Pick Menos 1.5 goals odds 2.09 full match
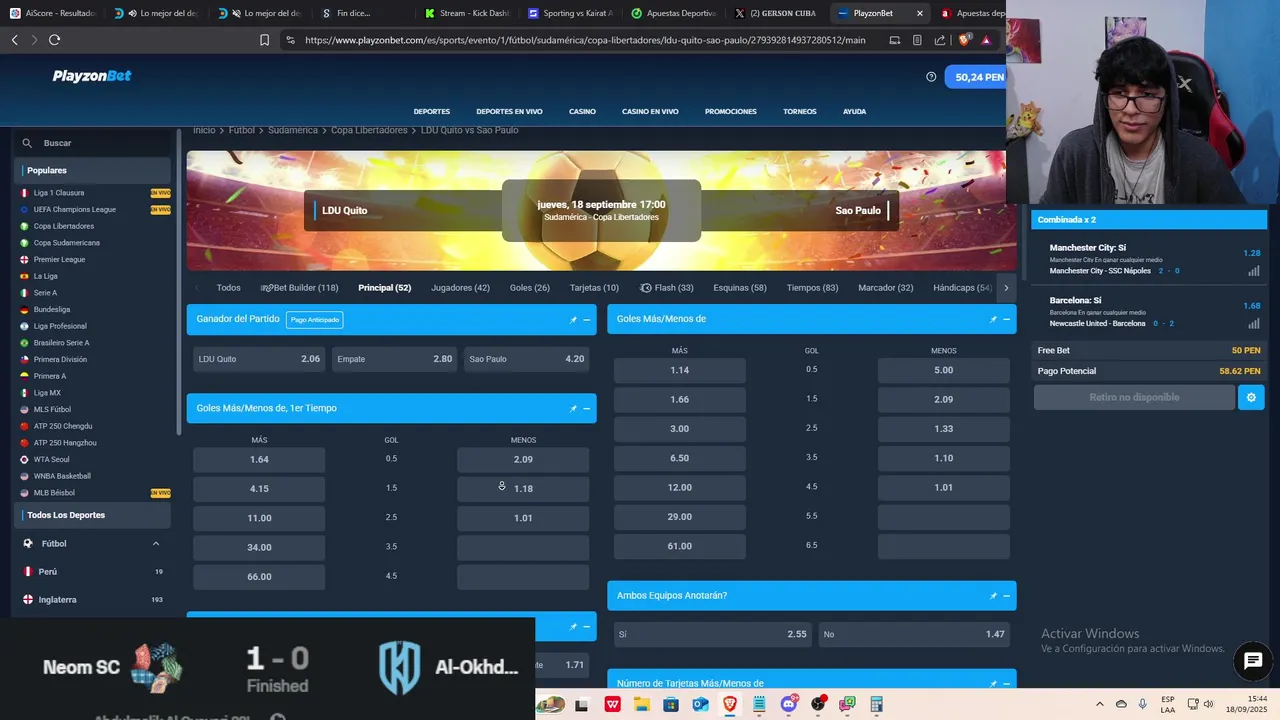Image resolution: width=1280 pixels, height=720 pixels. [943, 400]
